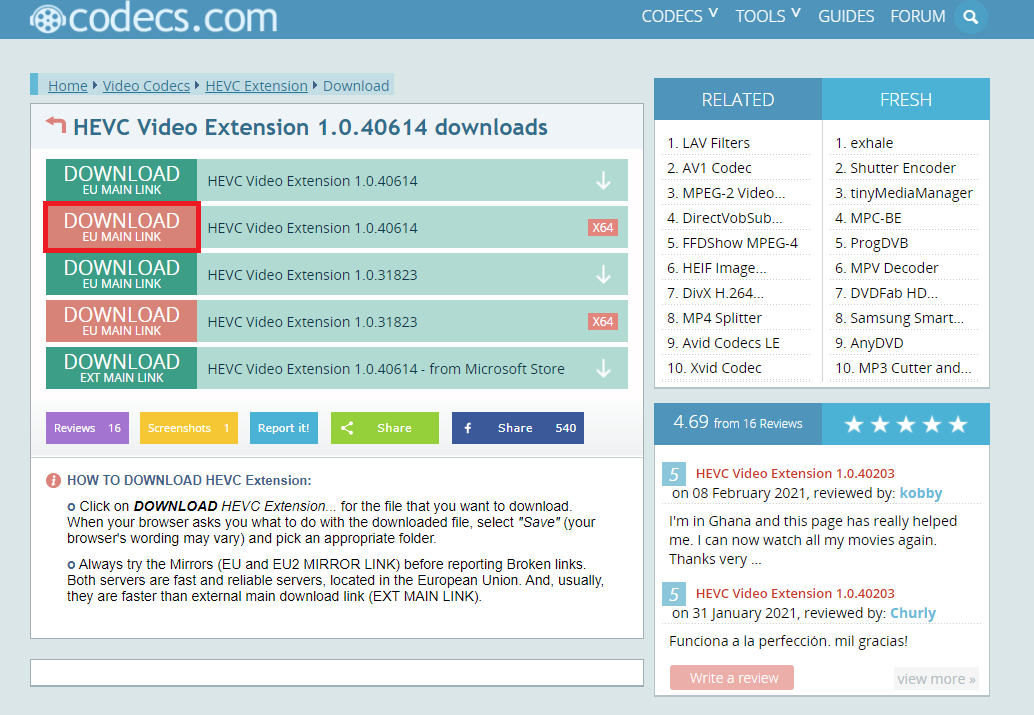Open reviewer kobby's profile link

point(921,493)
